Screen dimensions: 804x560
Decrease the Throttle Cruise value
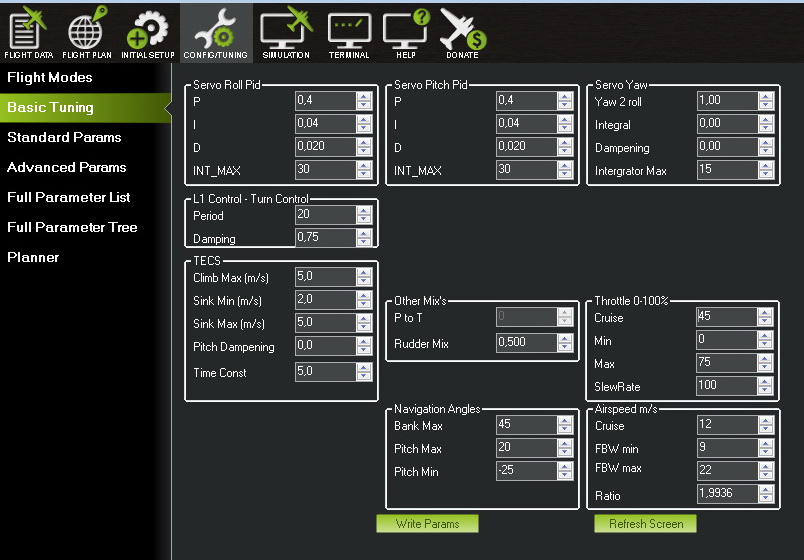coord(766,322)
